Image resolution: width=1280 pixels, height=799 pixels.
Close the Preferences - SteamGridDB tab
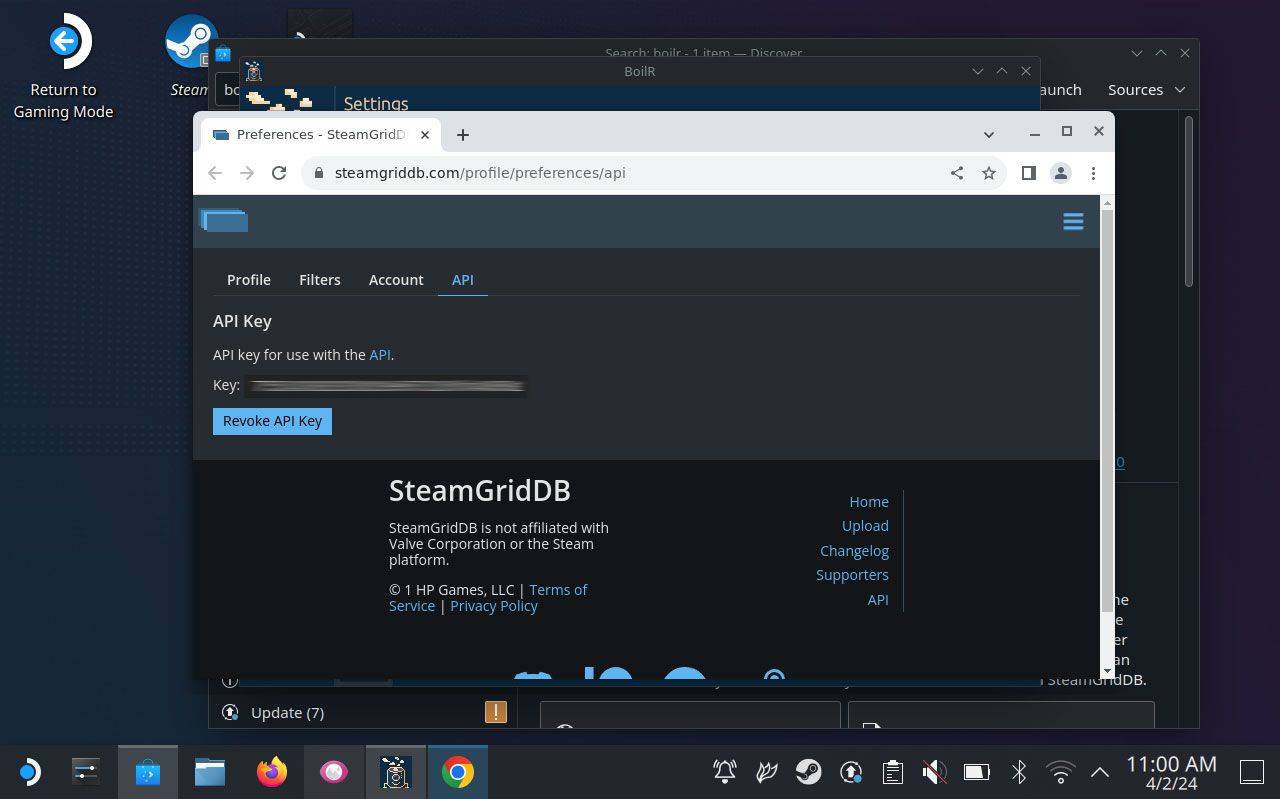[x=425, y=134]
